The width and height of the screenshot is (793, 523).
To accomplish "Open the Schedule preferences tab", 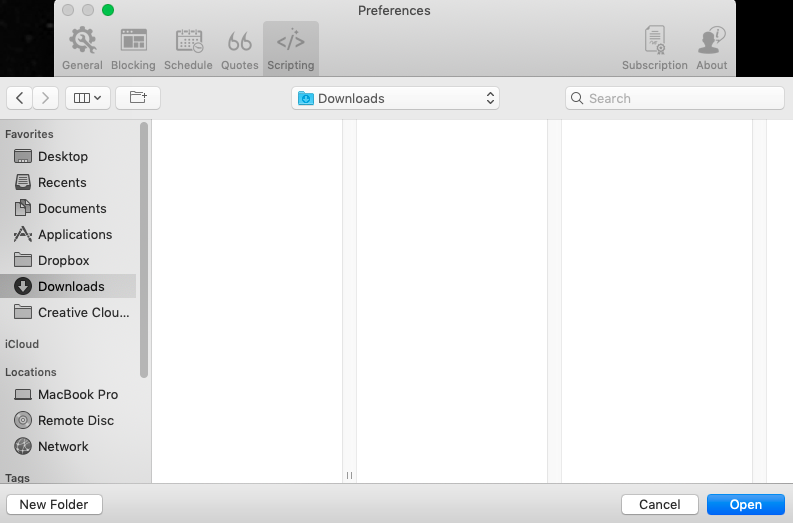I will (x=188, y=49).
